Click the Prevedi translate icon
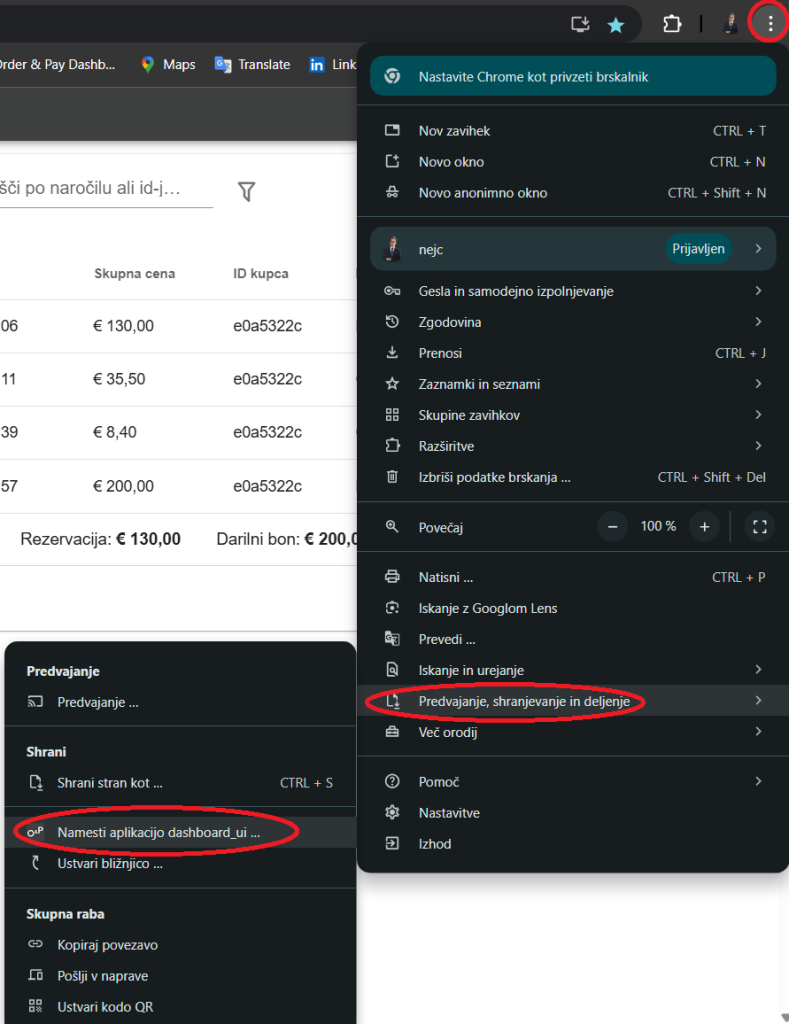789x1024 pixels. (392, 639)
